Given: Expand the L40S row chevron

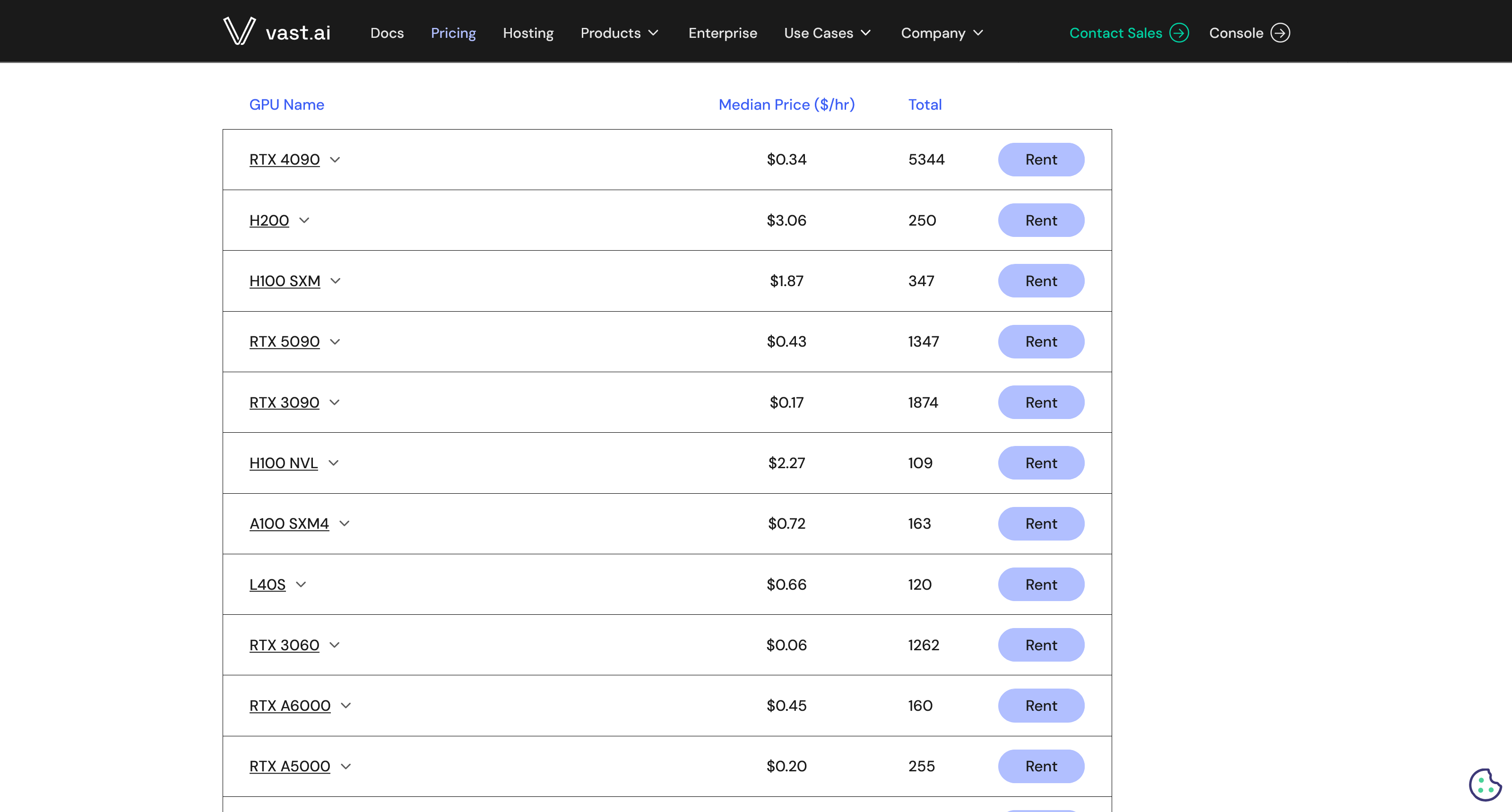Looking at the screenshot, I should (x=301, y=584).
